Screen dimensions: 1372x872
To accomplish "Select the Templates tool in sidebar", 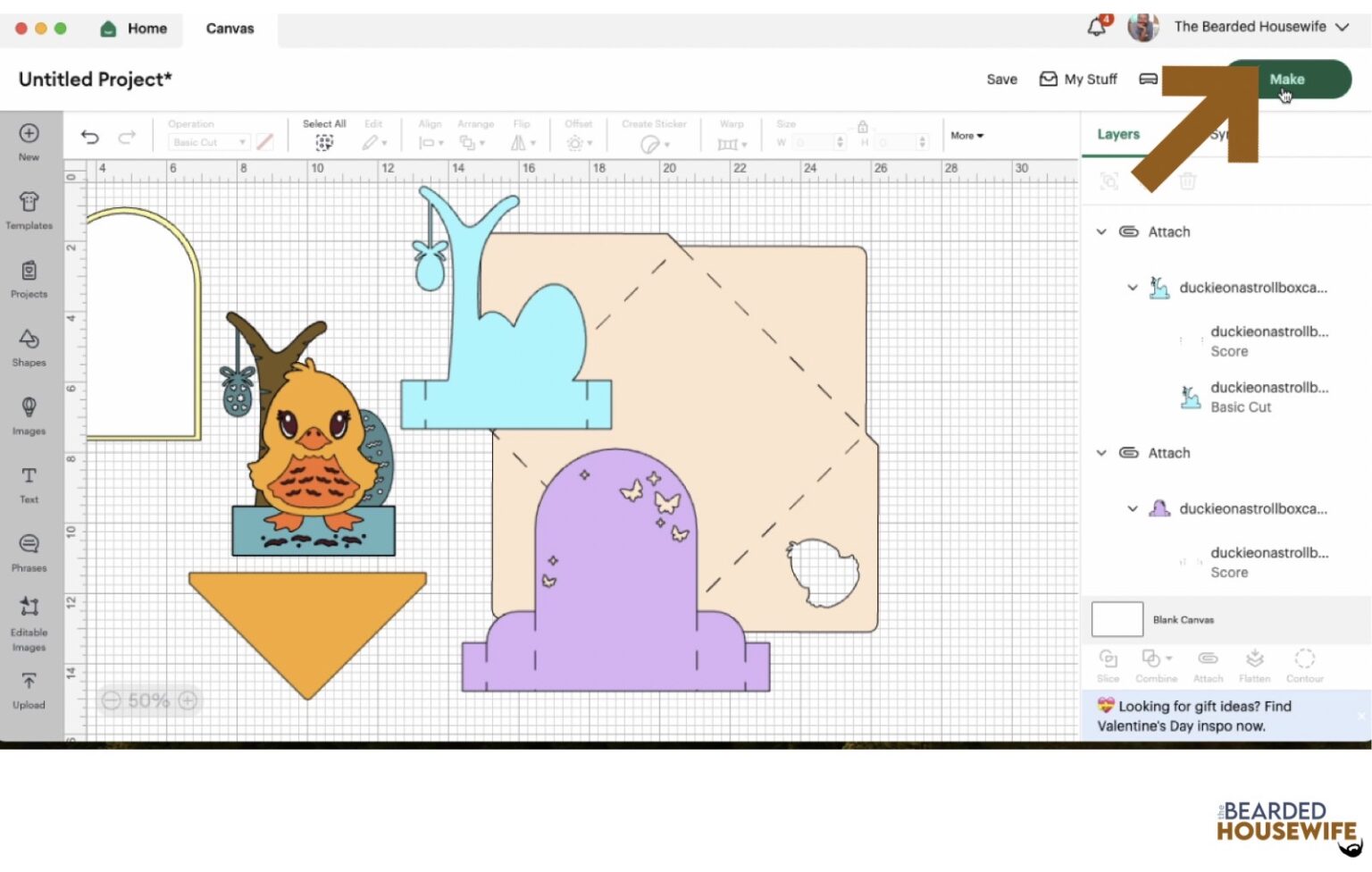I will tap(29, 209).
